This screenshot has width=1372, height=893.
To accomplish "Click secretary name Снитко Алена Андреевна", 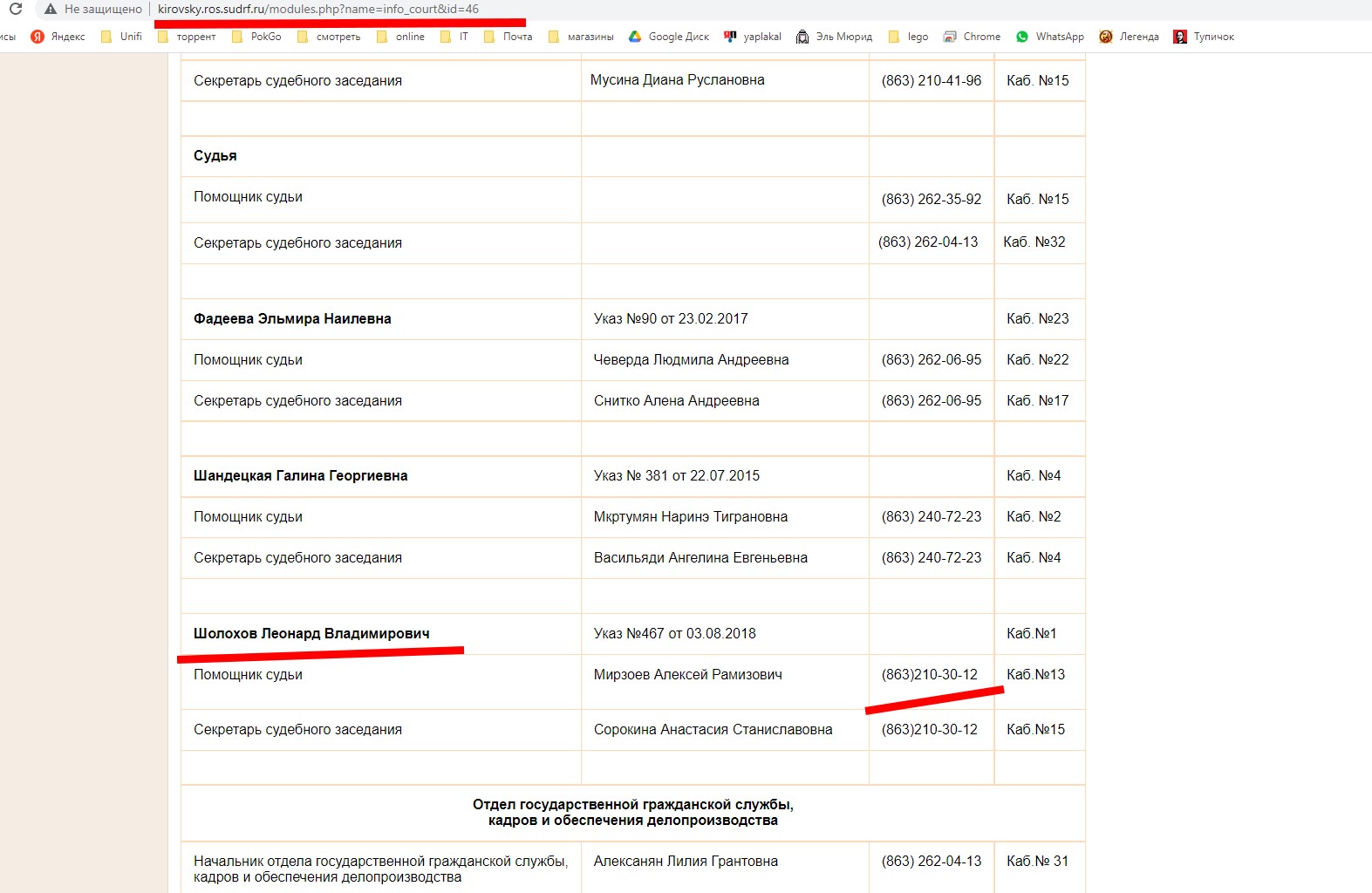I will click(677, 400).
